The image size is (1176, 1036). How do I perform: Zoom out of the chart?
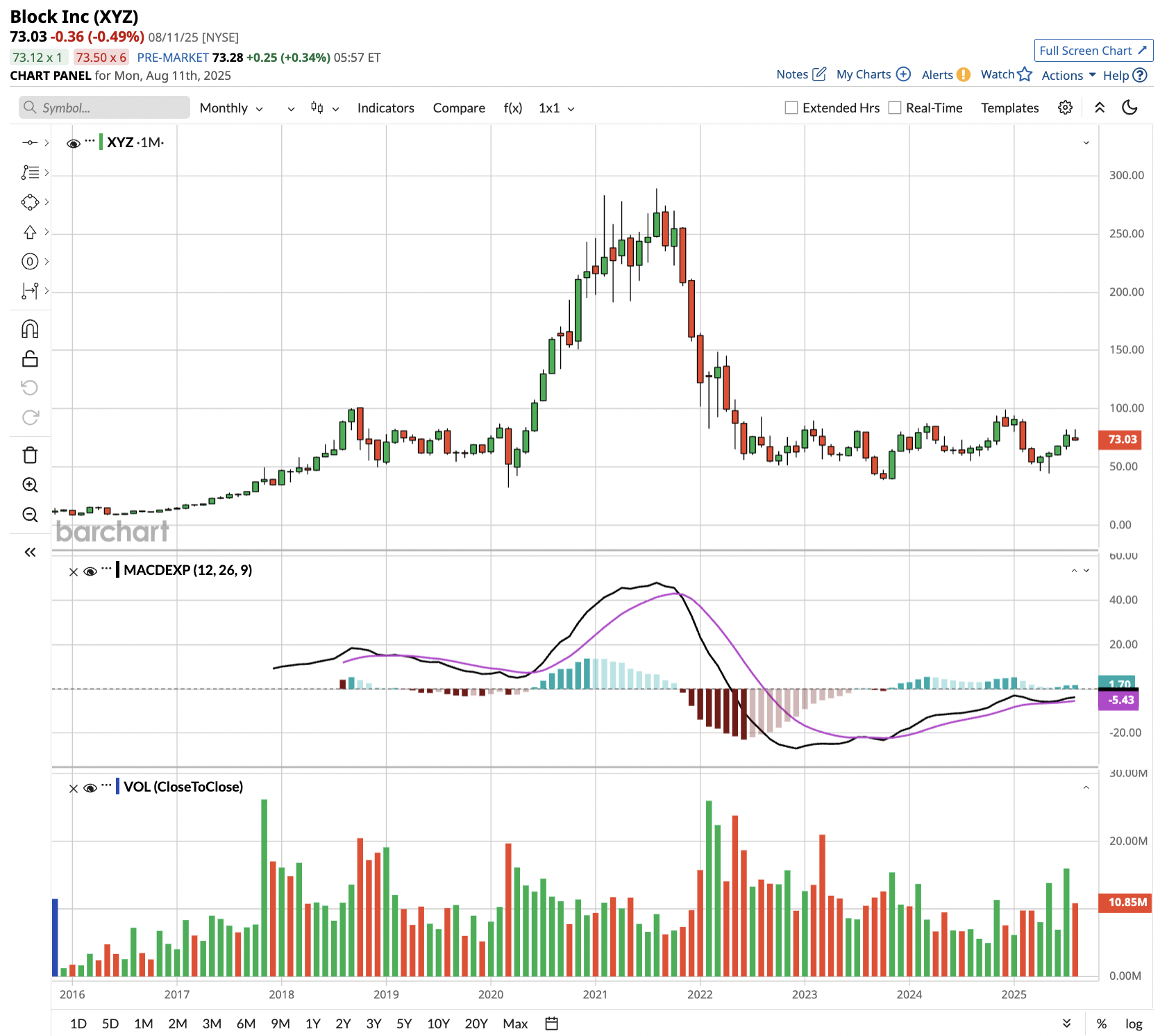point(30,515)
